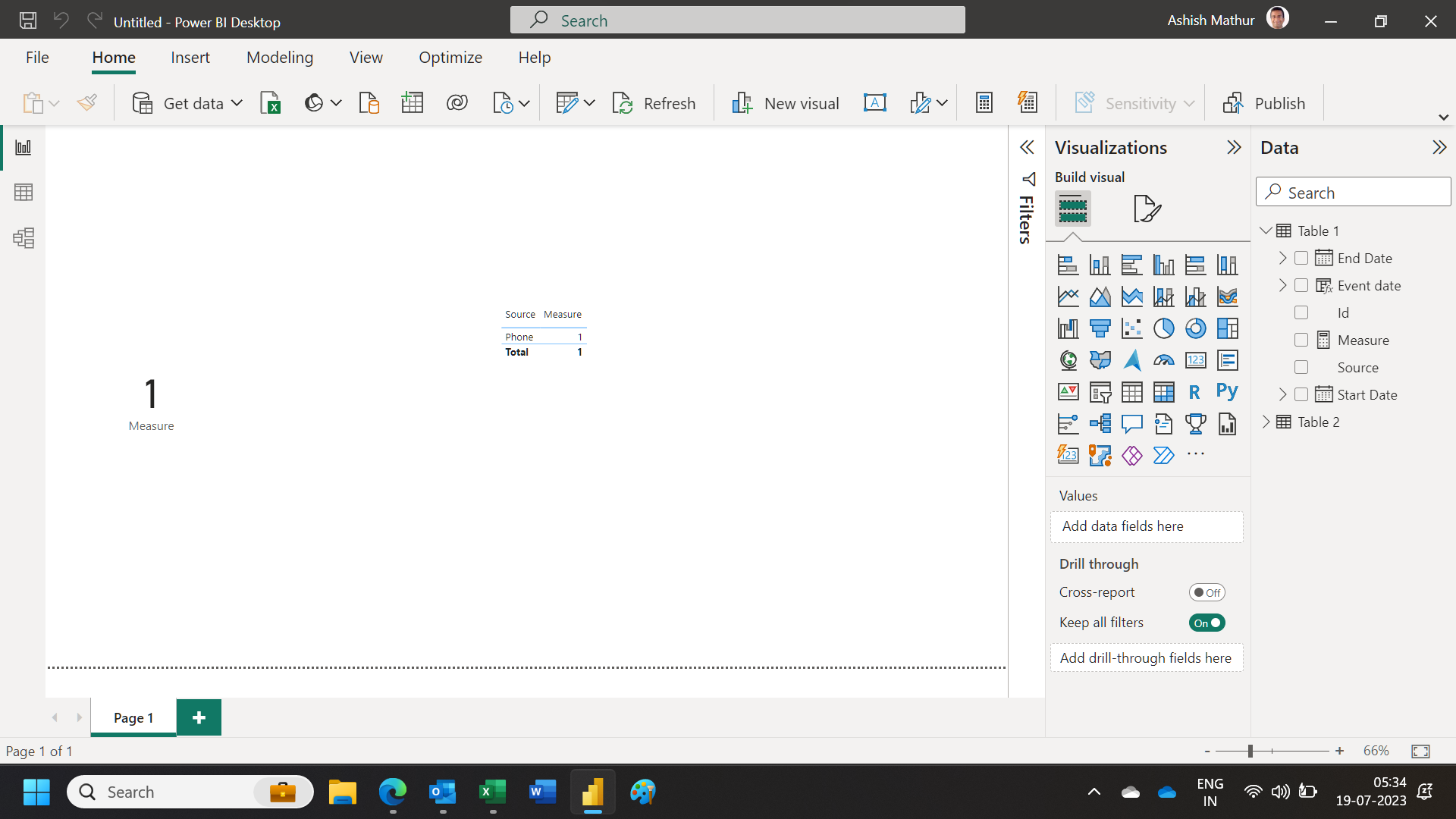The image size is (1456, 819).
Task: Collapse the Visualizations pane
Action: pyautogui.click(x=1234, y=147)
